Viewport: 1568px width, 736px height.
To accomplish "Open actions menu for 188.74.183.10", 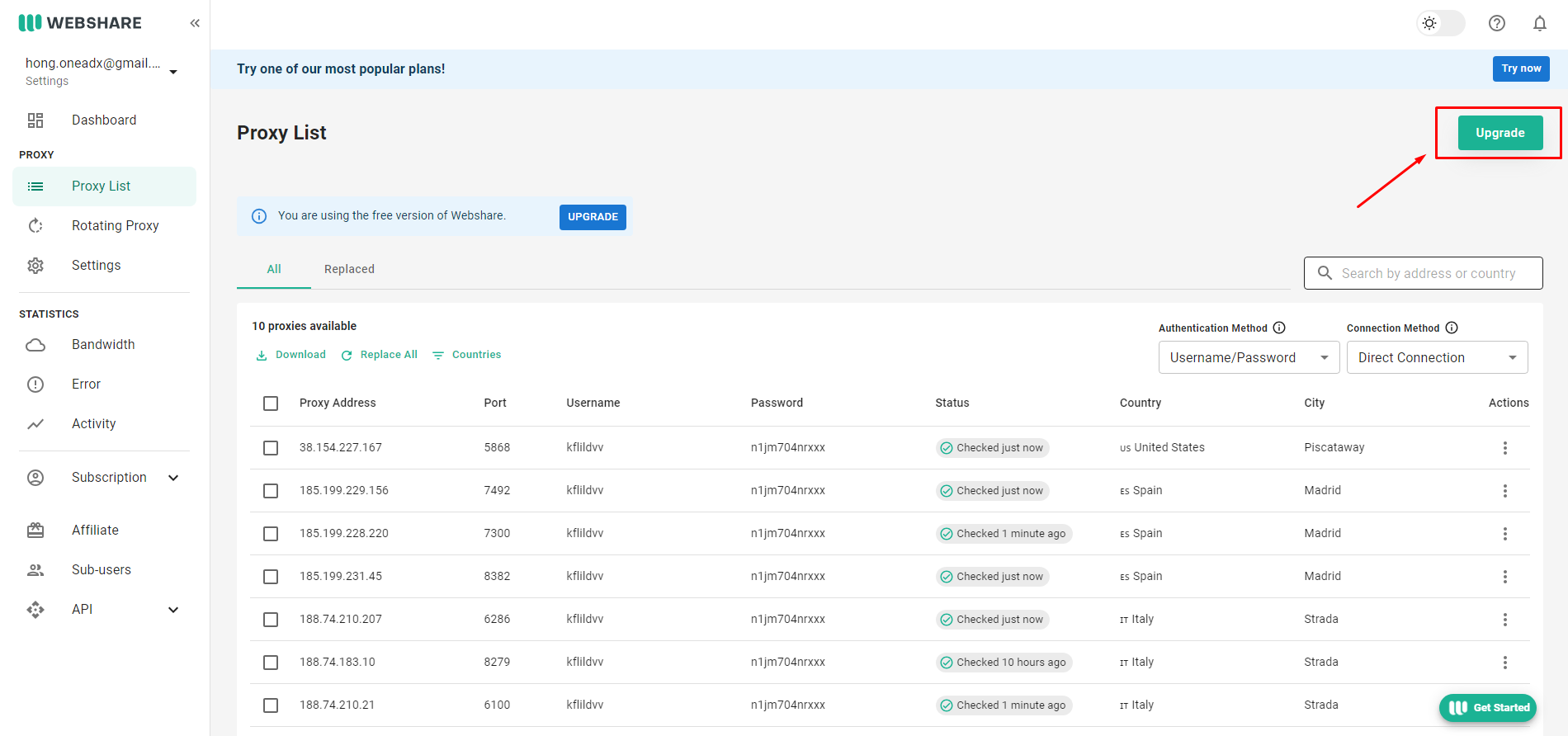I will pyautogui.click(x=1505, y=663).
